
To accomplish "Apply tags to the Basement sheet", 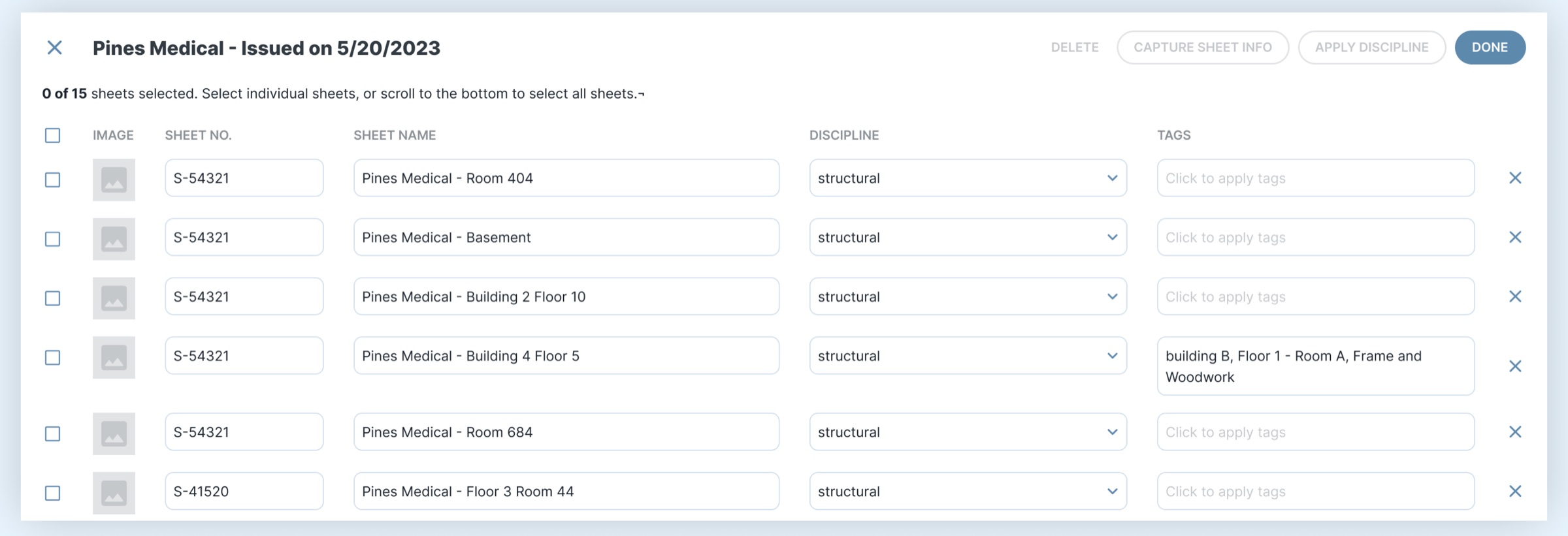I will coord(1316,238).
